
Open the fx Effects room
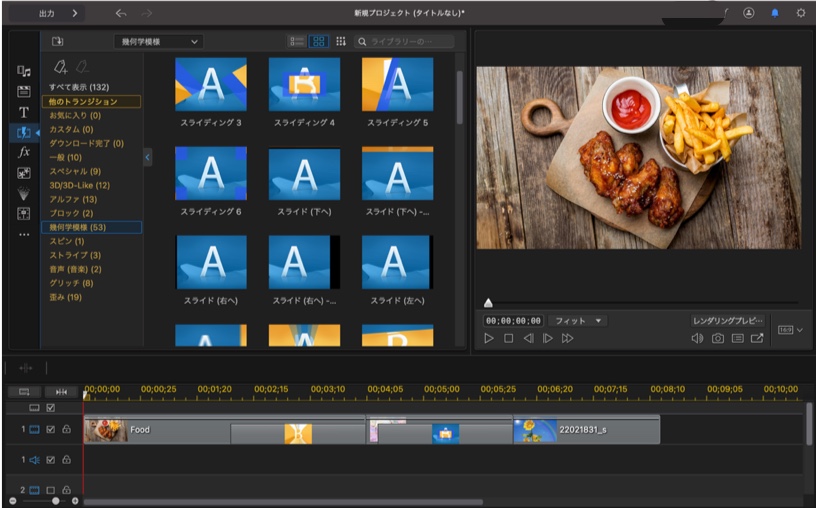click(x=24, y=152)
